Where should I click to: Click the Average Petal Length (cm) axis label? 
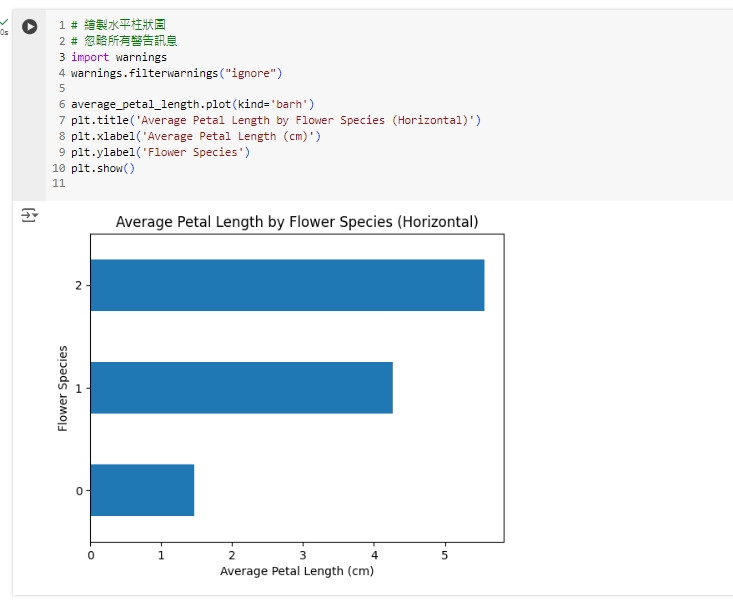pyautogui.click(x=296, y=571)
